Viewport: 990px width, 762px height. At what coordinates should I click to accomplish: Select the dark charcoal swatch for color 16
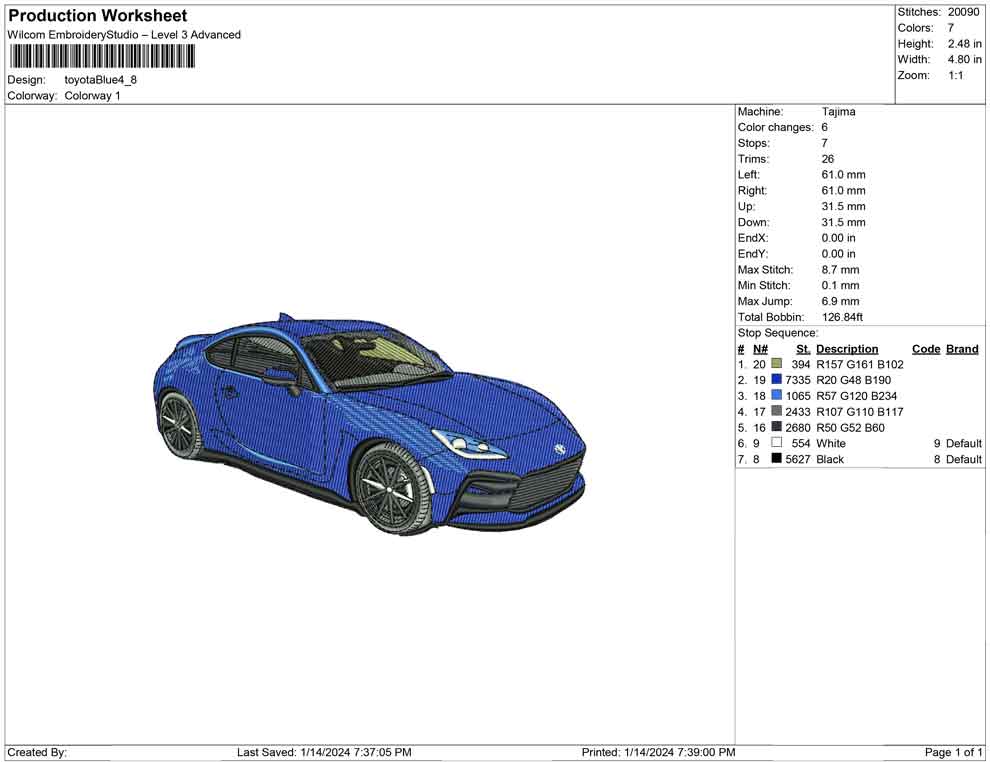pos(776,428)
